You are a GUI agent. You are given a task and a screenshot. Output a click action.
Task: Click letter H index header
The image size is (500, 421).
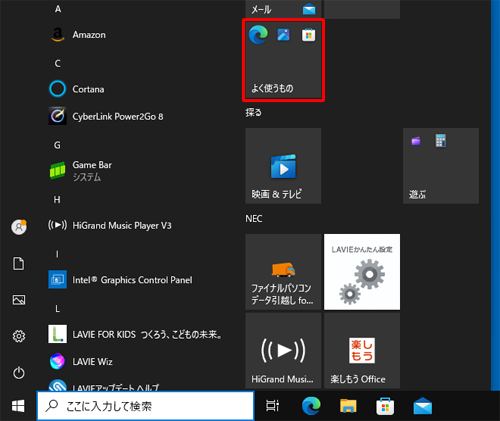point(57,199)
